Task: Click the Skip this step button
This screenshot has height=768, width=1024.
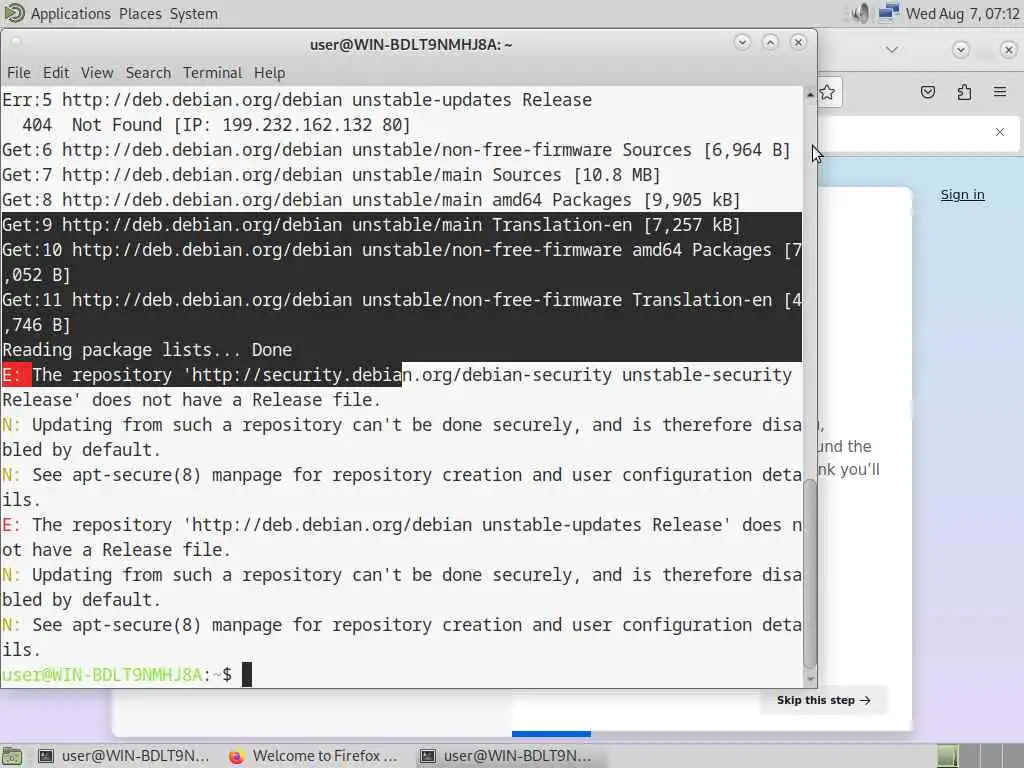Action: tap(824, 700)
